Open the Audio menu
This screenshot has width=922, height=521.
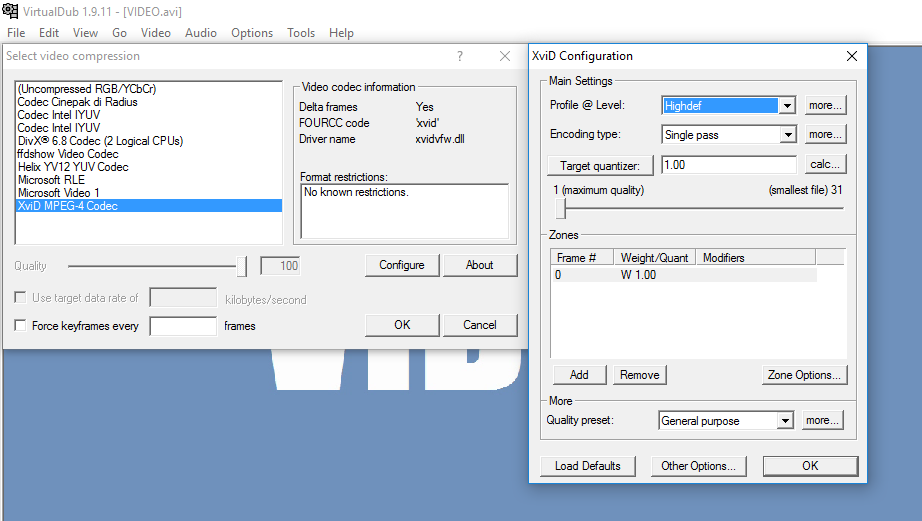pos(201,33)
